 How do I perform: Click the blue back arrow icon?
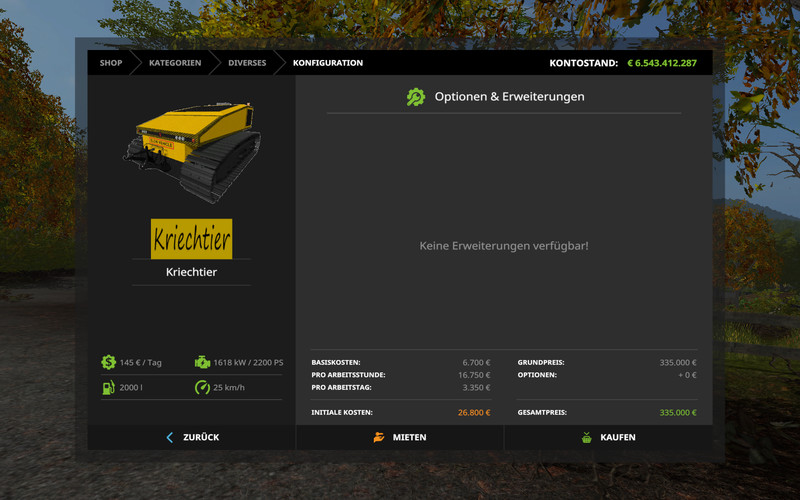[170, 437]
